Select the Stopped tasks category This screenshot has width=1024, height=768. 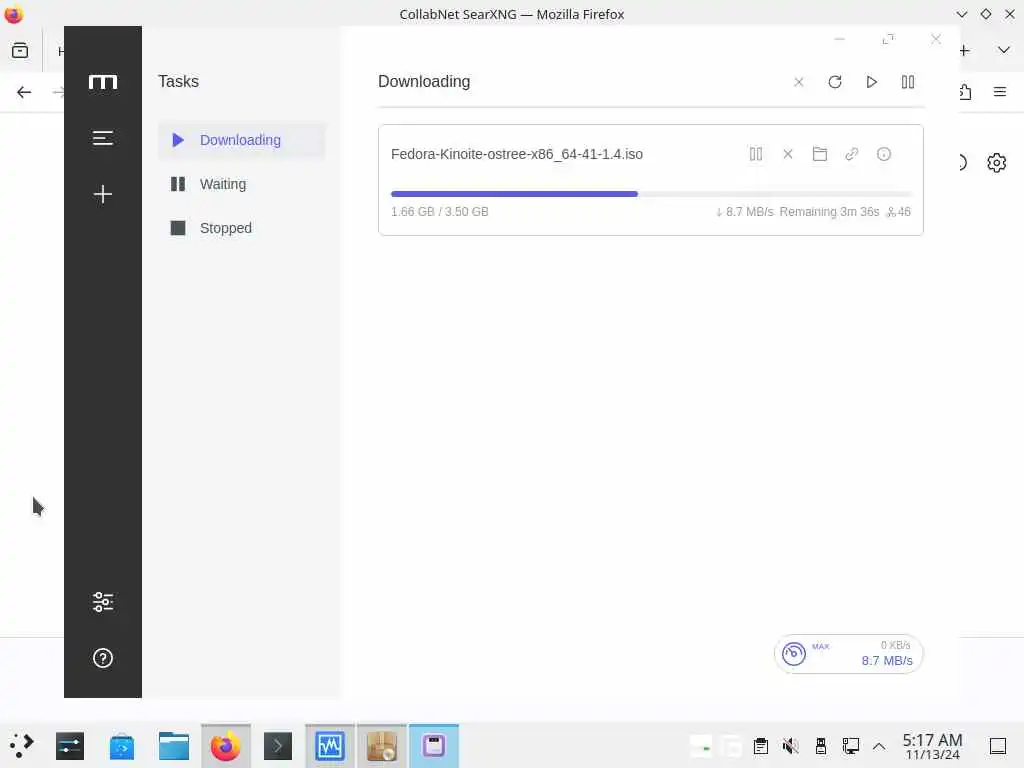[x=242, y=228]
